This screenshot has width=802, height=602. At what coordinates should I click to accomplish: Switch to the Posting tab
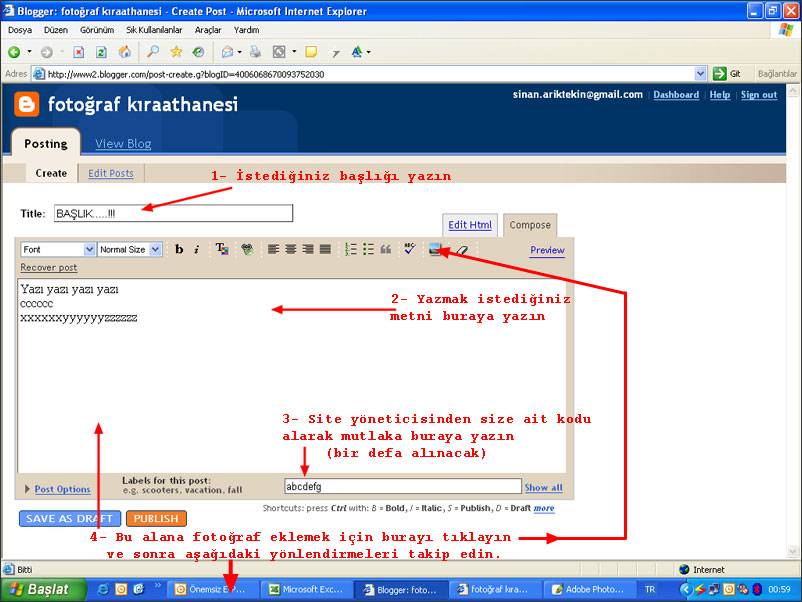pos(46,144)
